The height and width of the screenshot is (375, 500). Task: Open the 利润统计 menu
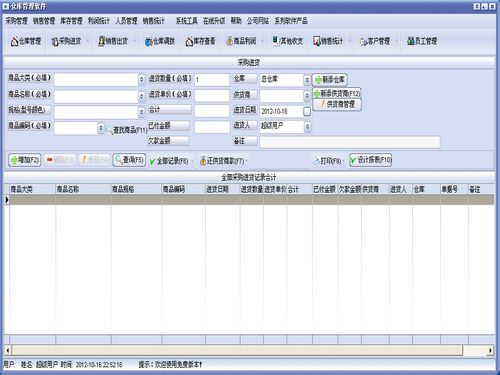tap(99, 21)
